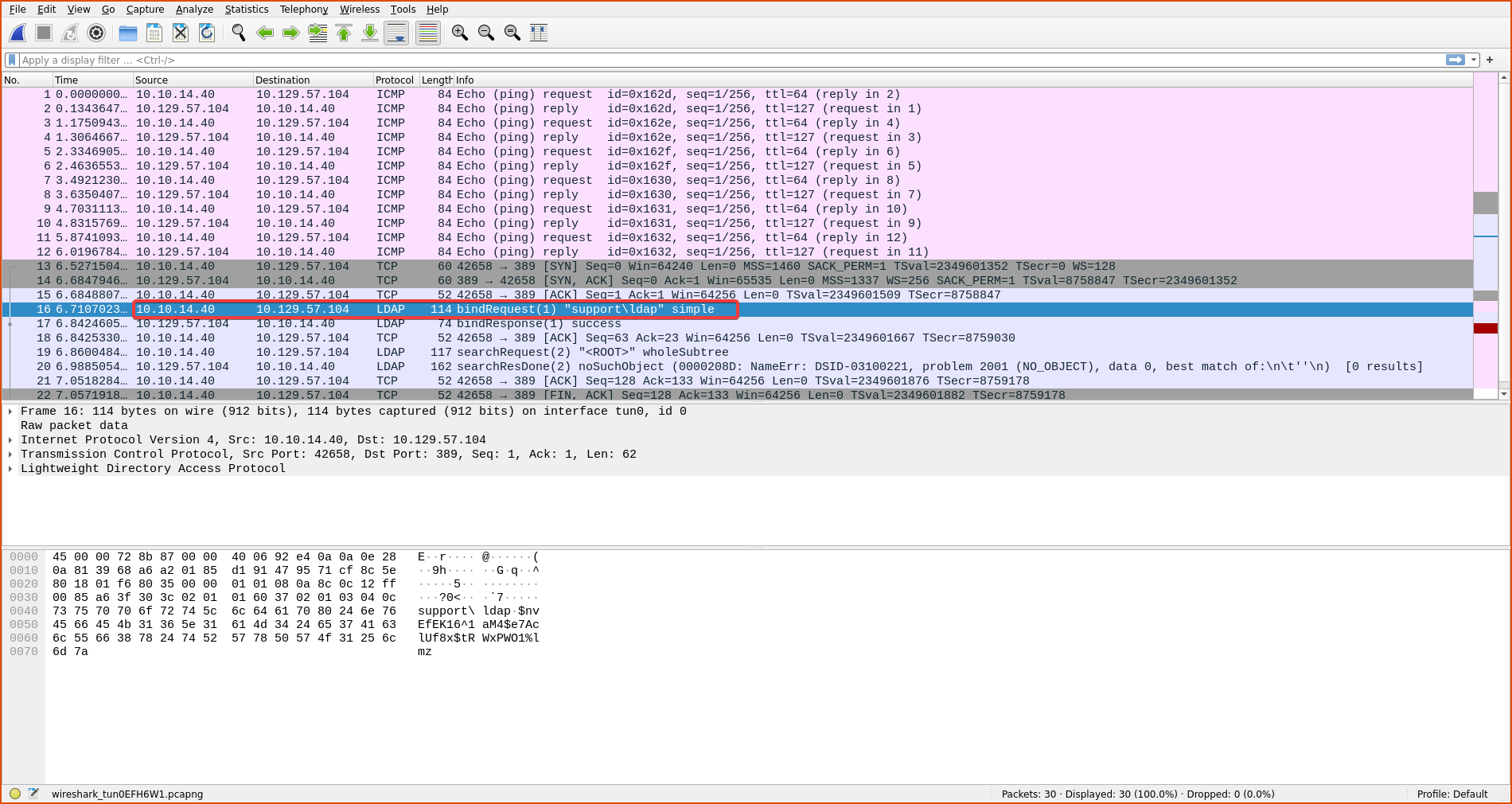
Task: Expand the Lightweight Directory Access Protocol tree
Action: [10, 469]
